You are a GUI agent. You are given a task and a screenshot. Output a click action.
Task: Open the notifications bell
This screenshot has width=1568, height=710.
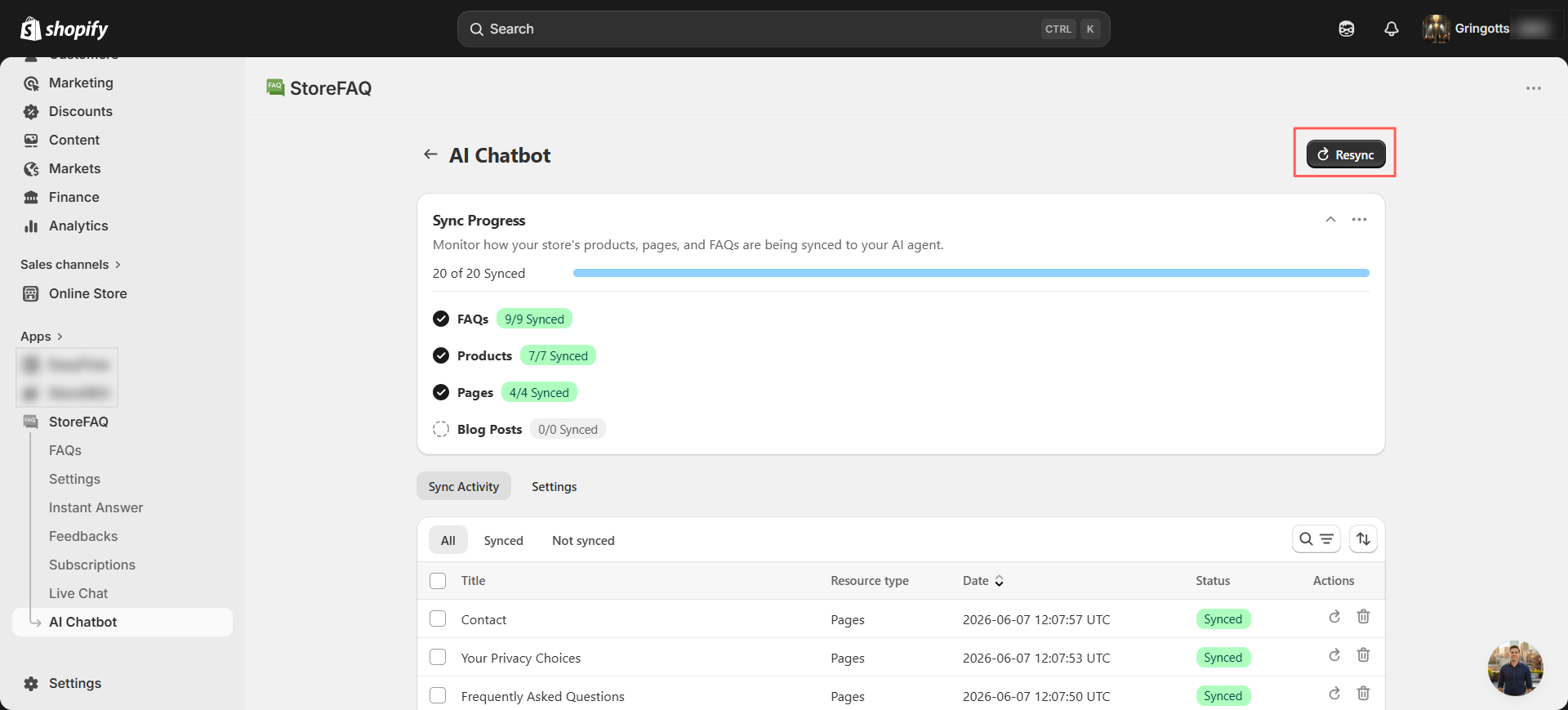point(1392,29)
